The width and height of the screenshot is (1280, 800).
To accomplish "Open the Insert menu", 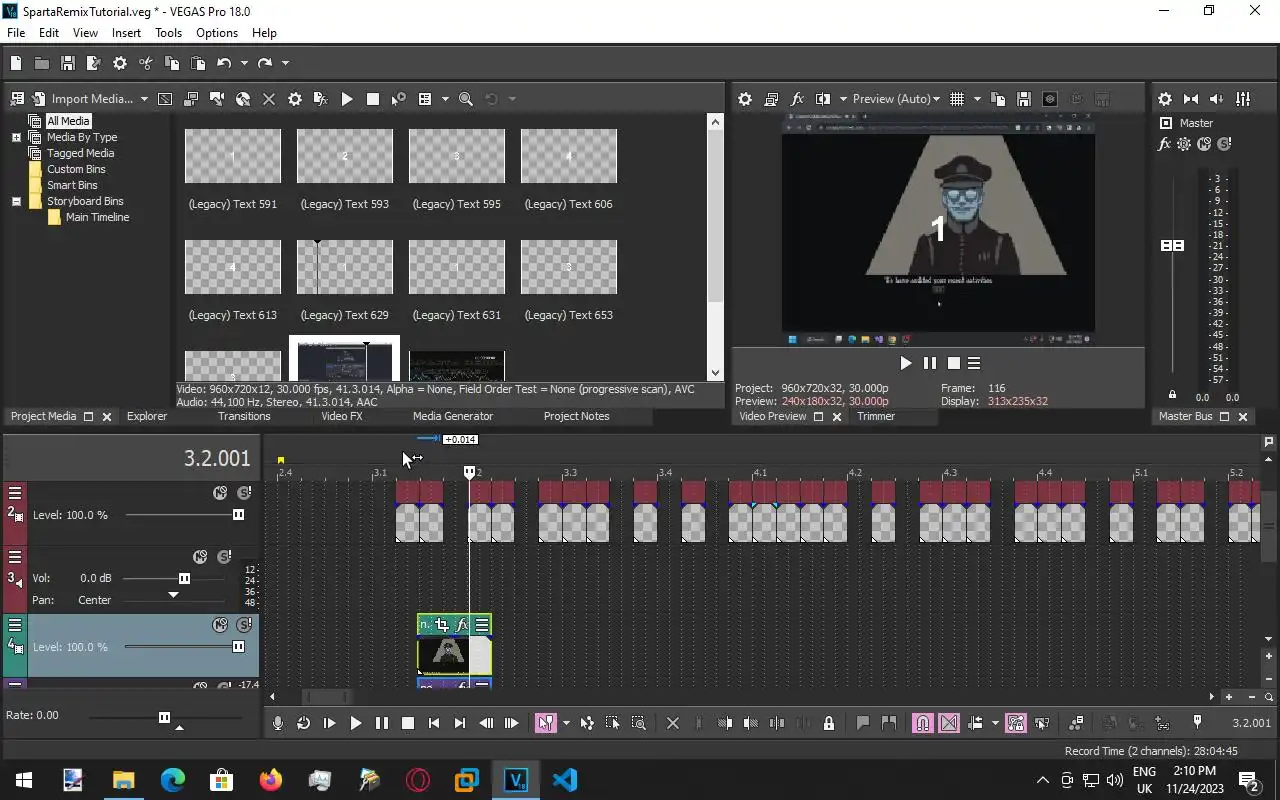I will [126, 33].
